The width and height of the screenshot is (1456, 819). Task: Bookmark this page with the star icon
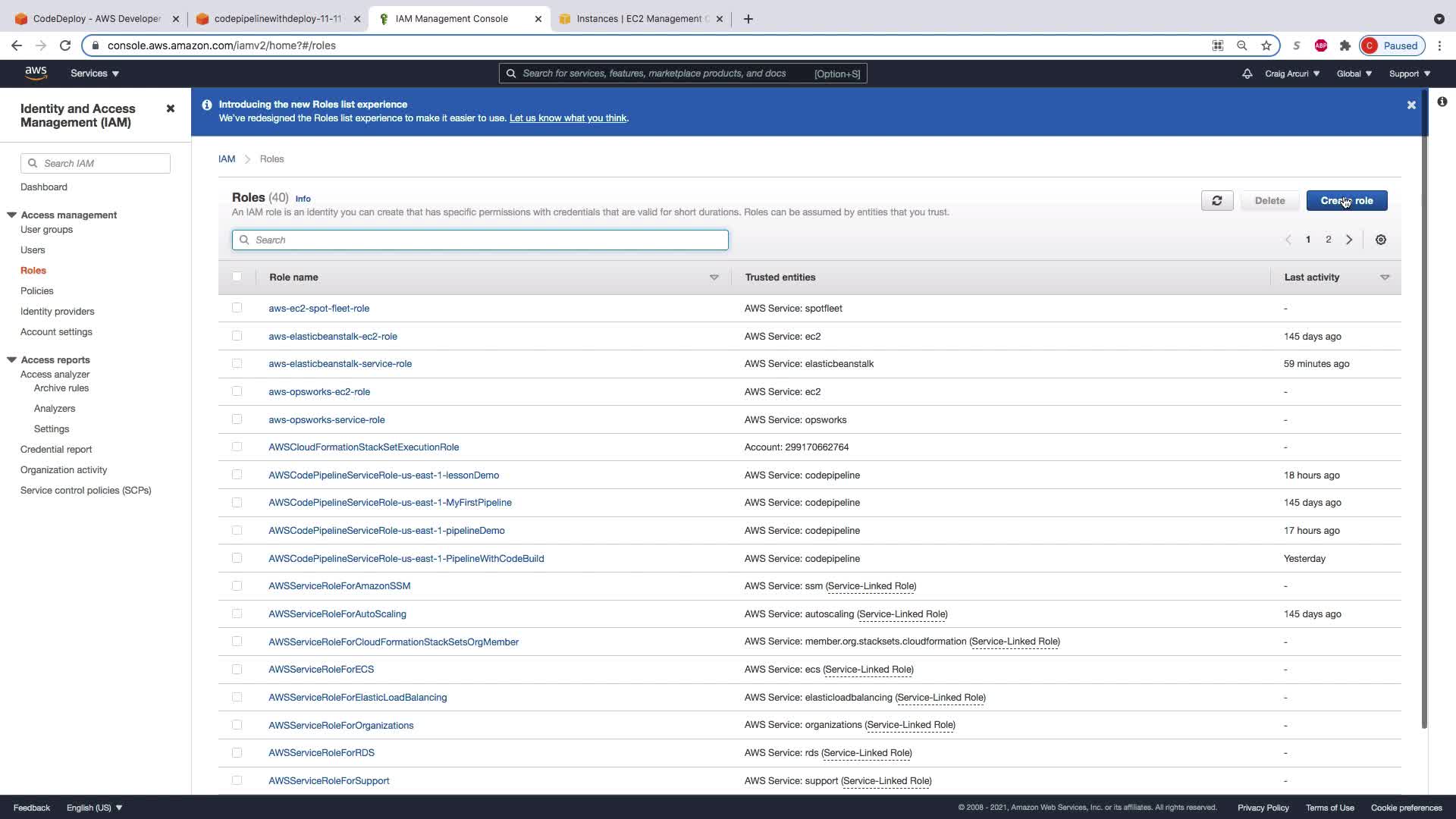[1266, 45]
